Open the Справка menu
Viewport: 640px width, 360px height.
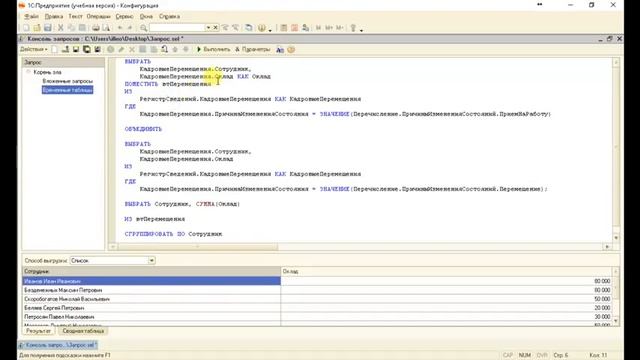coord(169,16)
